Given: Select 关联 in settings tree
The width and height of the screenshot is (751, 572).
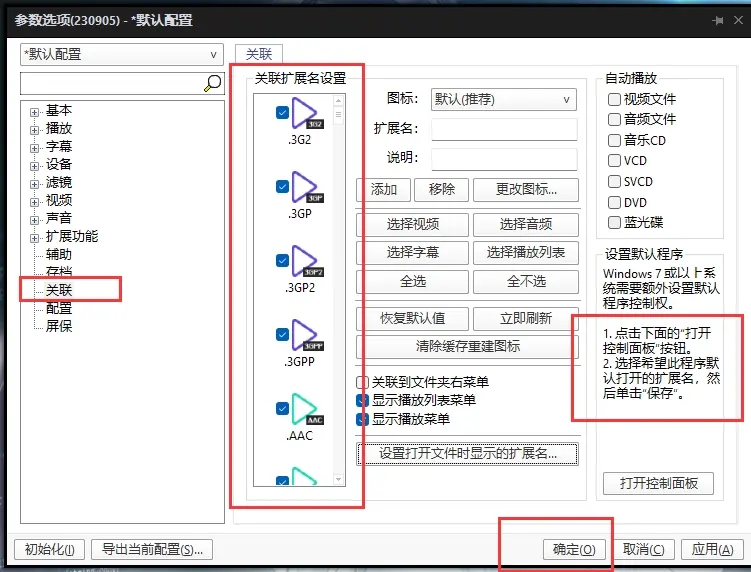Looking at the screenshot, I should tap(59, 290).
